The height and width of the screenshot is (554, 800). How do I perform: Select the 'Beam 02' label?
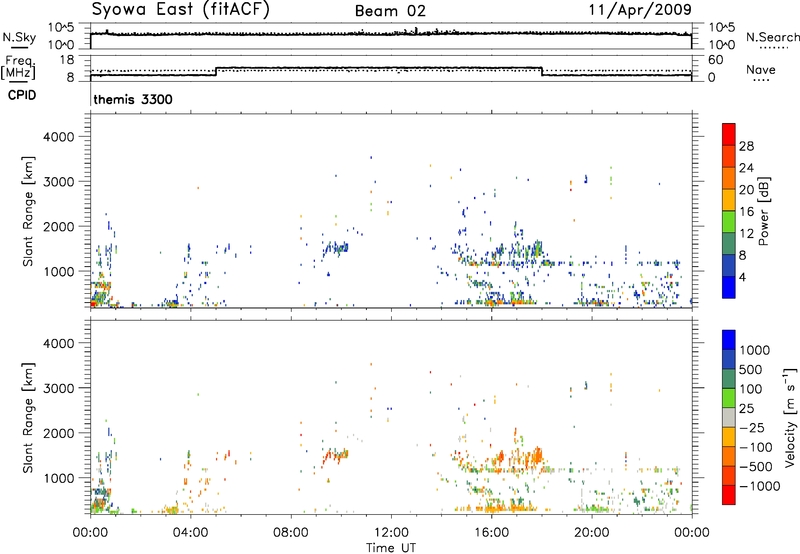click(390, 11)
